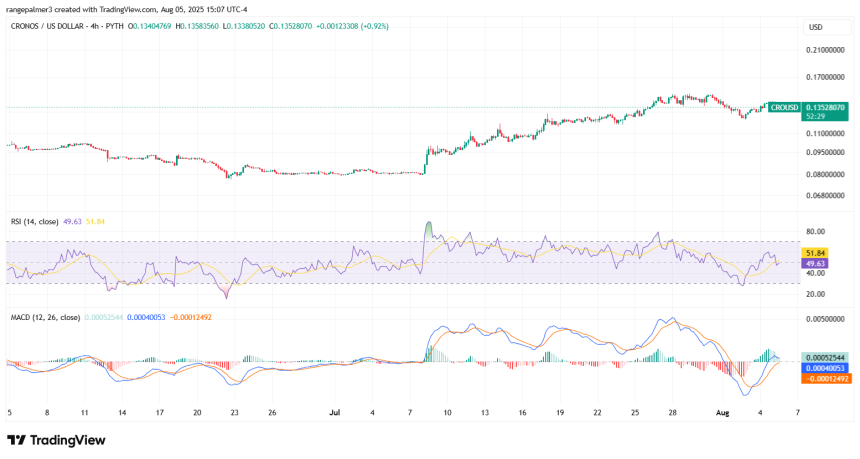Click the 0.00052544 histogram axis tag
860x459 pixels.
pos(825,358)
